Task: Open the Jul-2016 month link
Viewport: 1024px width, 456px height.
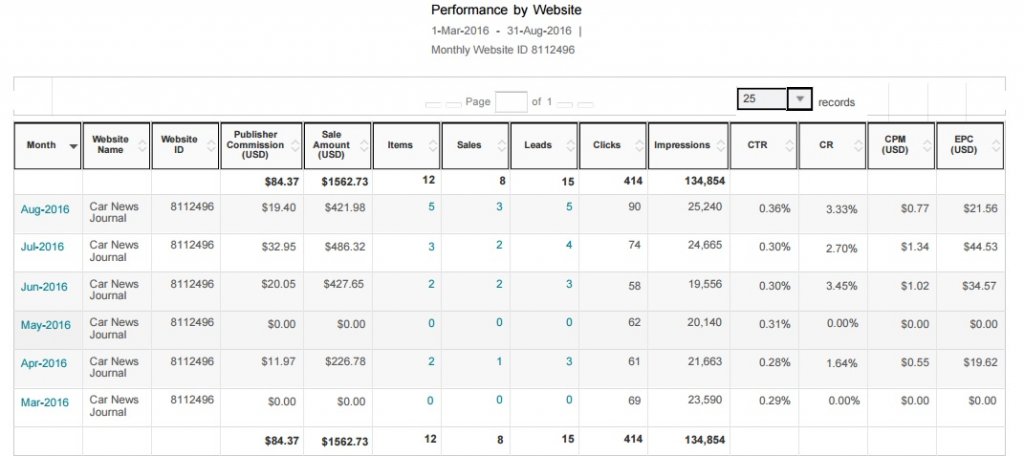Action: pos(42,247)
